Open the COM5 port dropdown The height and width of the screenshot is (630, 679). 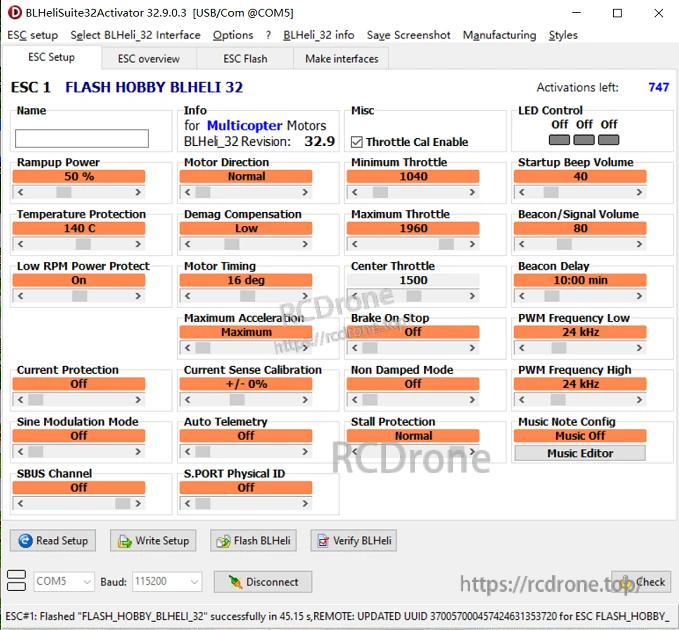64,581
